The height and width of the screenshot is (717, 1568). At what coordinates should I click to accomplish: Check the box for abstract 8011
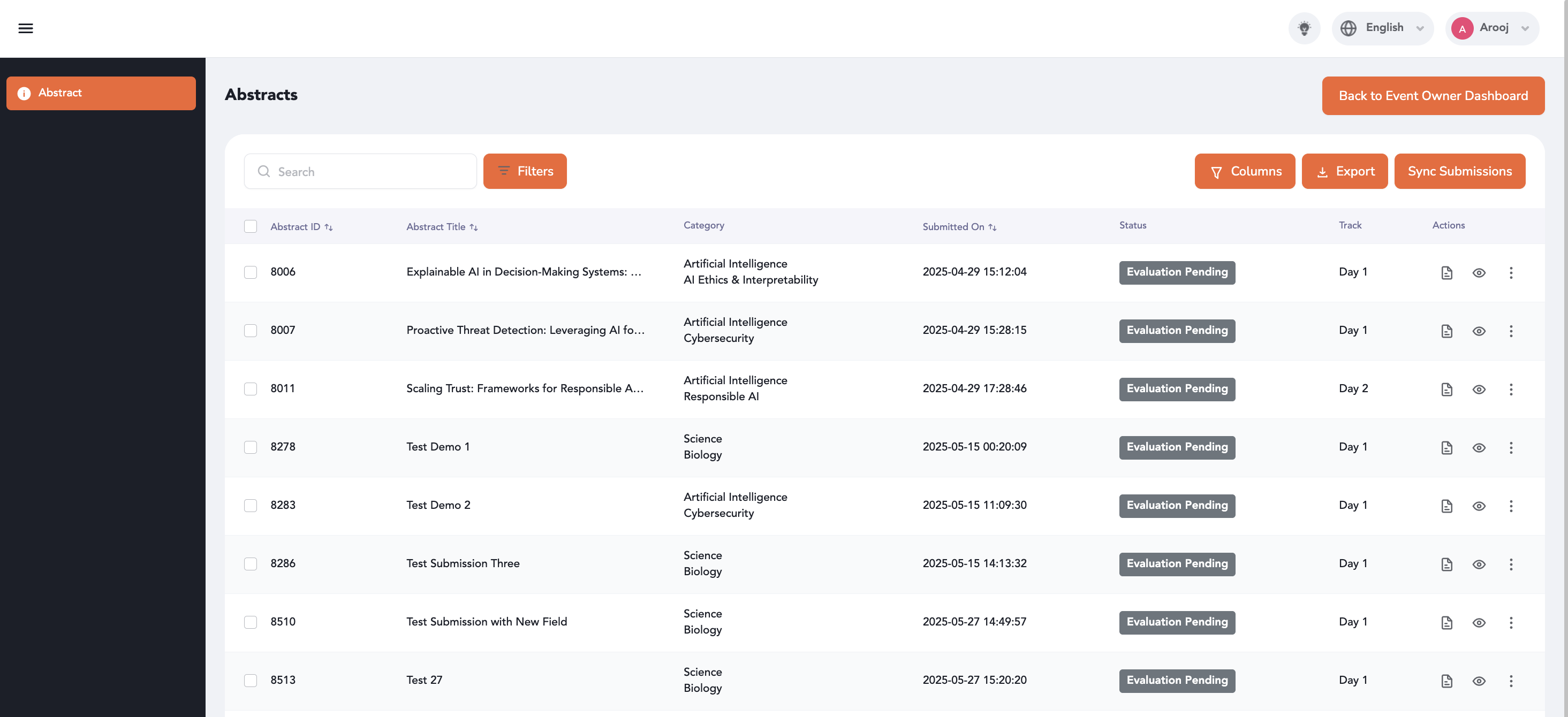(x=250, y=389)
